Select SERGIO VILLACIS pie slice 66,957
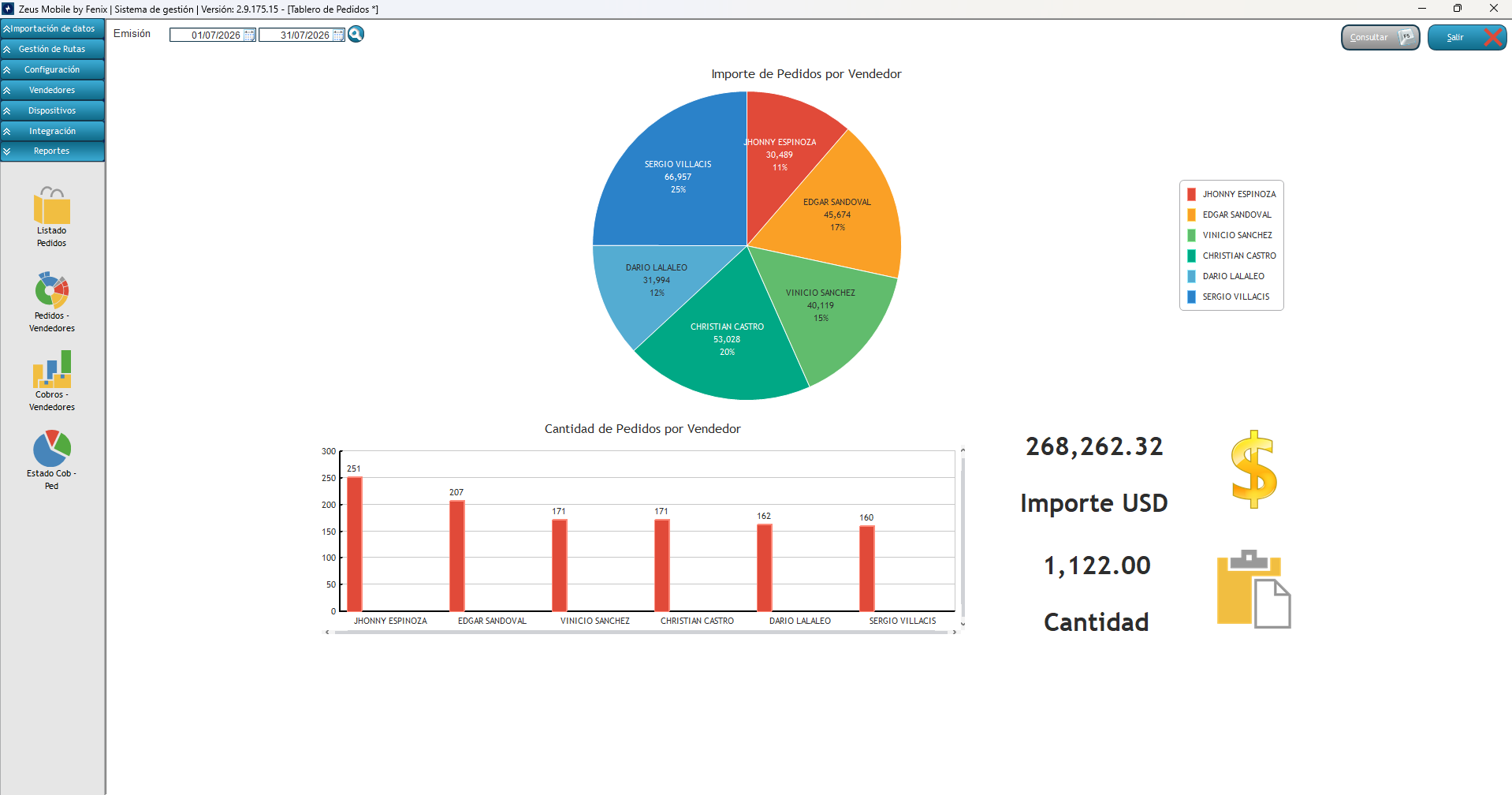 coord(678,177)
